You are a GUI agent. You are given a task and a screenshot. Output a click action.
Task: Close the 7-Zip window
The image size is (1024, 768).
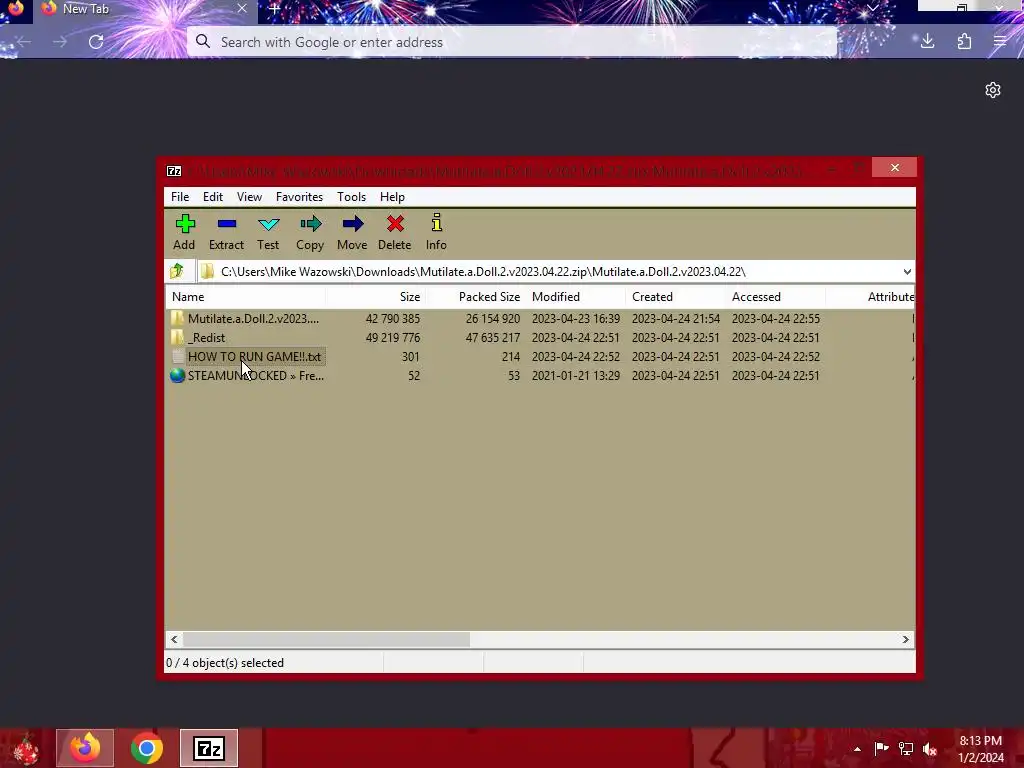[x=895, y=168]
